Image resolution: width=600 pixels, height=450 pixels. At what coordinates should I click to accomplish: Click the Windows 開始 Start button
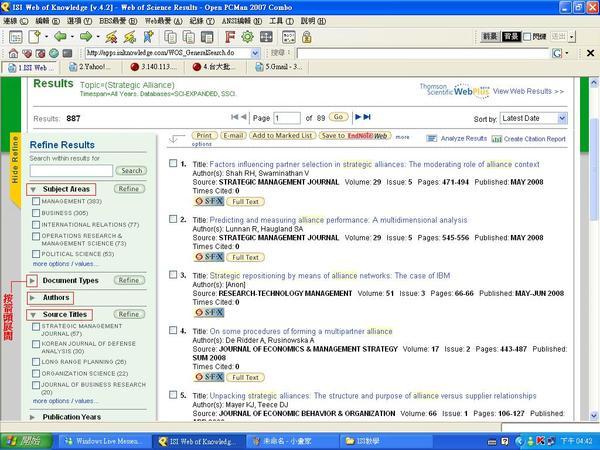pyautogui.click(x=26, y=441)
